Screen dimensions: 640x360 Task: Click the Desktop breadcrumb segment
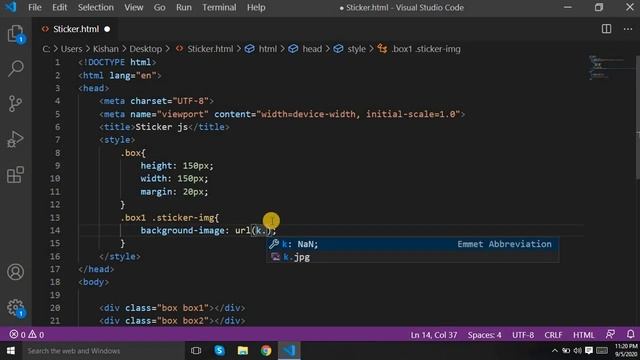146,49
